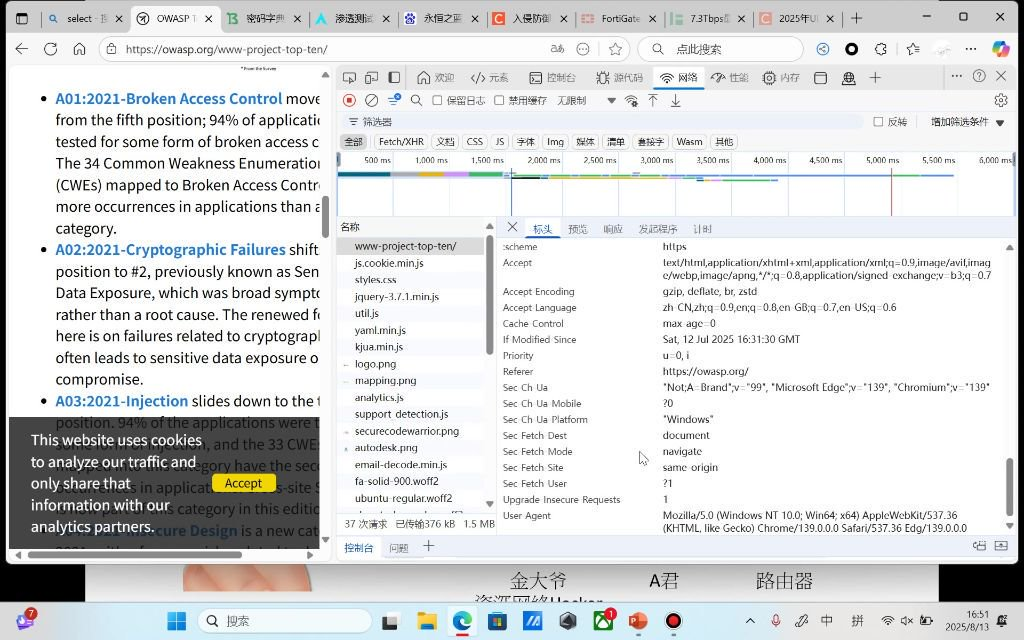Switch to Preview (预览) request detail tab
The image size is (1024, 640).
coord(577,229)
